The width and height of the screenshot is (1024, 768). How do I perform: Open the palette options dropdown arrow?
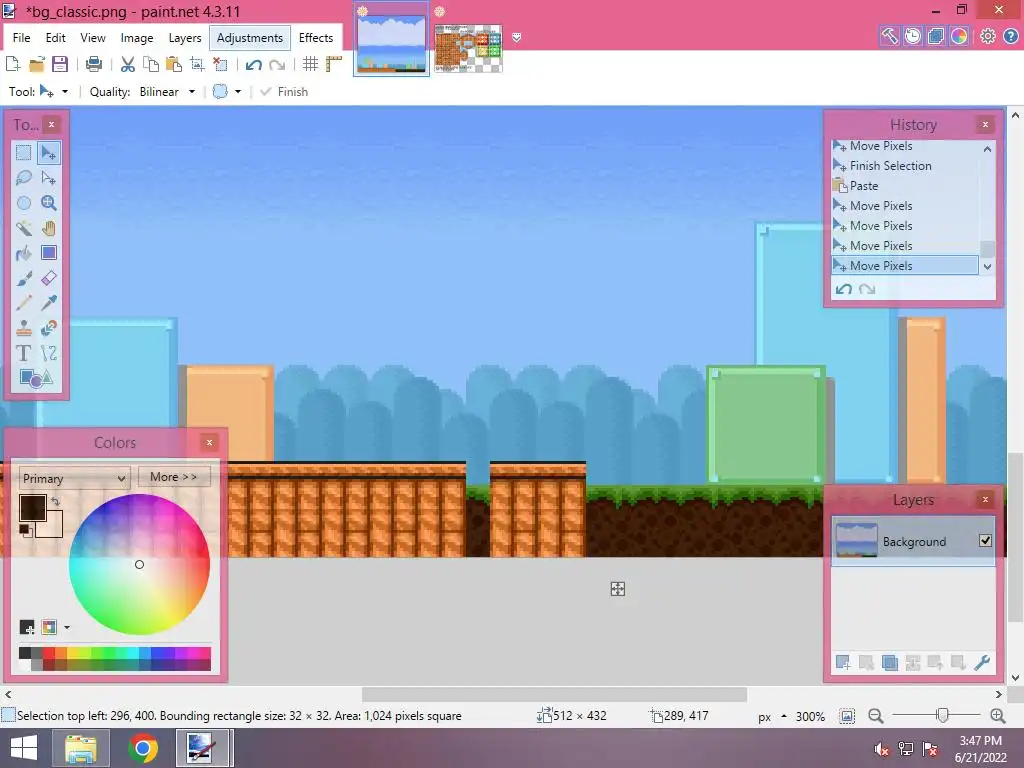click(x=67, y=628)
